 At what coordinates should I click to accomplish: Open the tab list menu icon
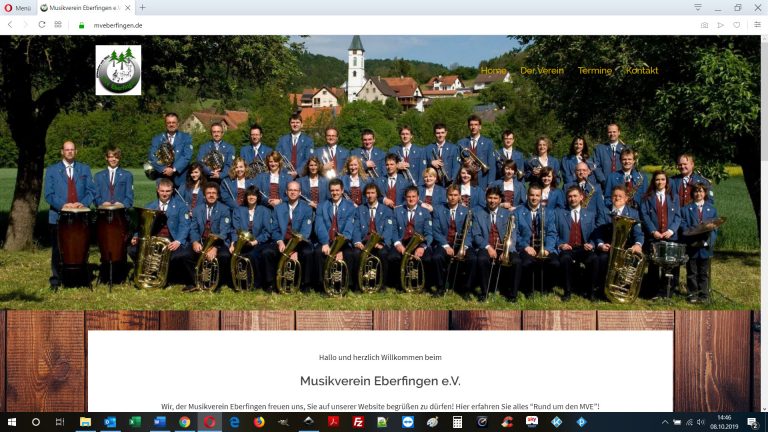698,7
